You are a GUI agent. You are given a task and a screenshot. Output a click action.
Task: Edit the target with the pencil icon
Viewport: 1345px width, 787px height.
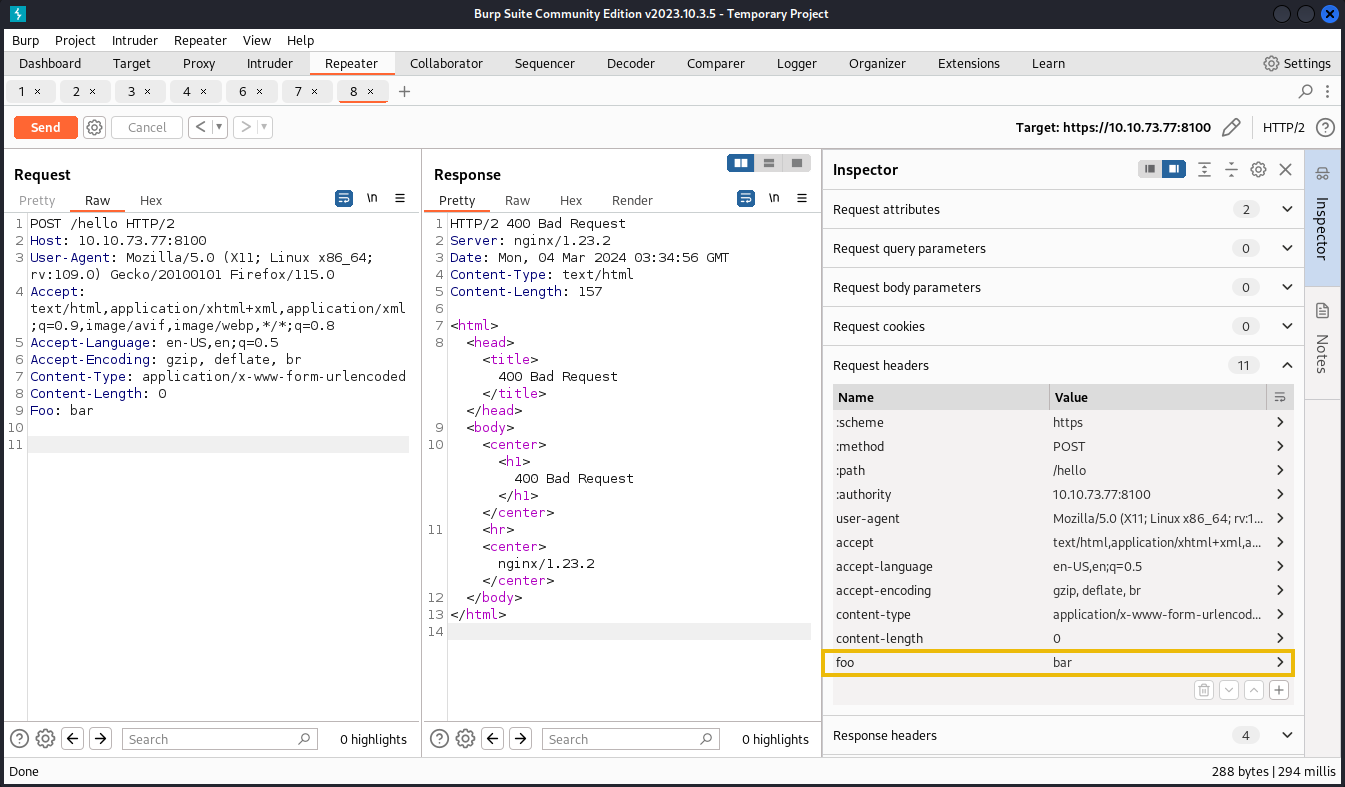click(1232, 127)
